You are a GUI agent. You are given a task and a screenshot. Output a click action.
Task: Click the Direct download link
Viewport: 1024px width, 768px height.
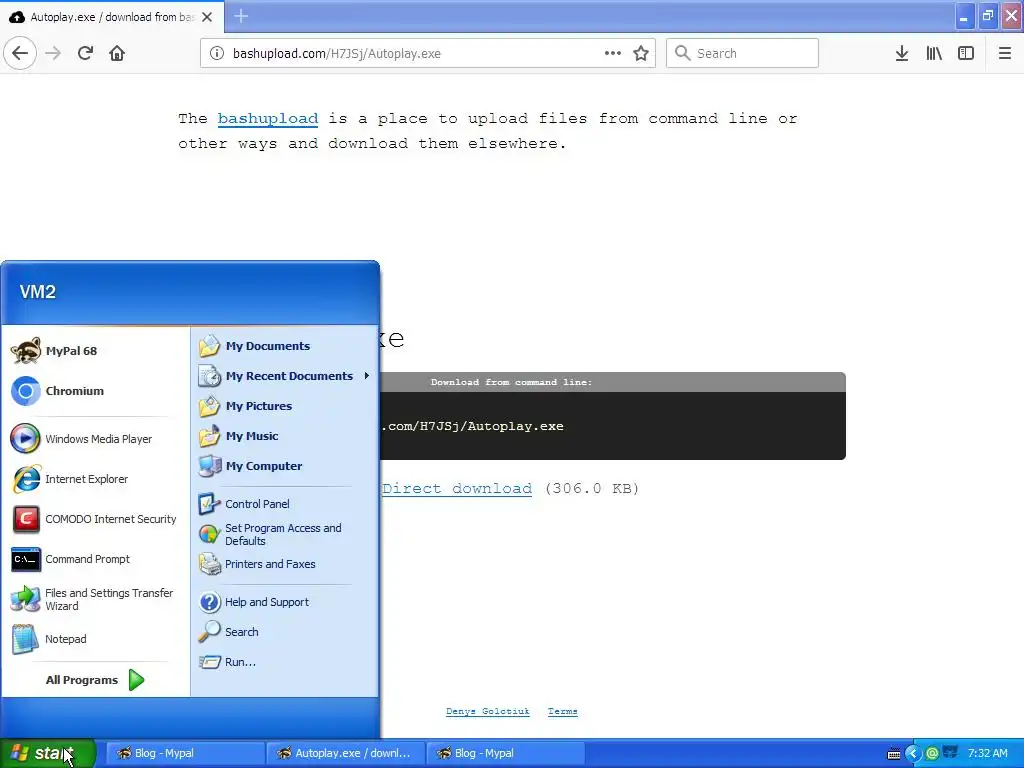click(457, 488)
